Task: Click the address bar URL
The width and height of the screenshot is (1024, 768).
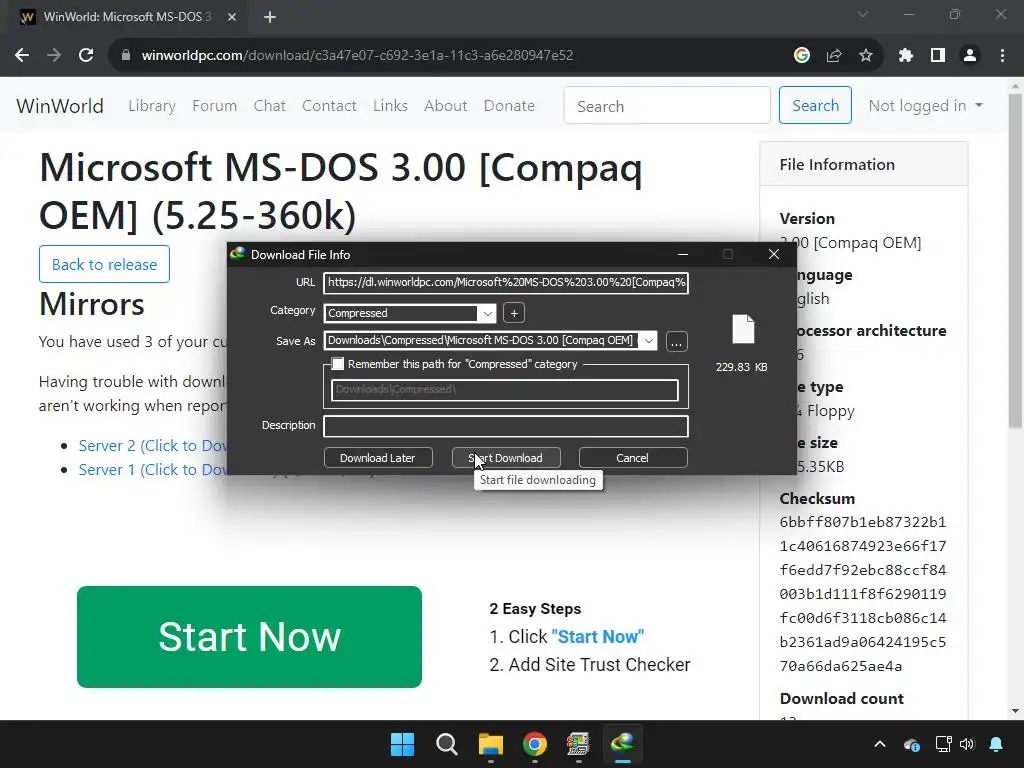Action: pyautogui.click(x=357, y=56)
